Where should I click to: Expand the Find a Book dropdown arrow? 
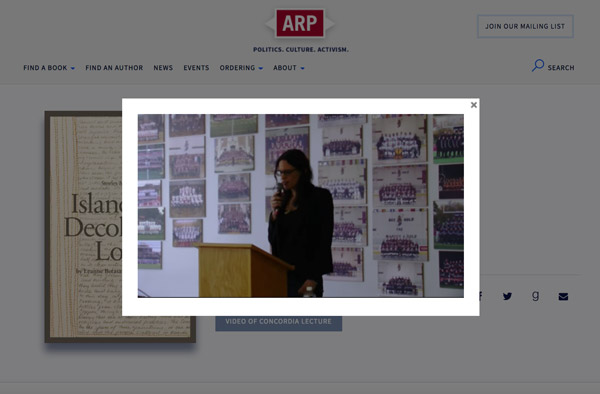pos(73,68)
